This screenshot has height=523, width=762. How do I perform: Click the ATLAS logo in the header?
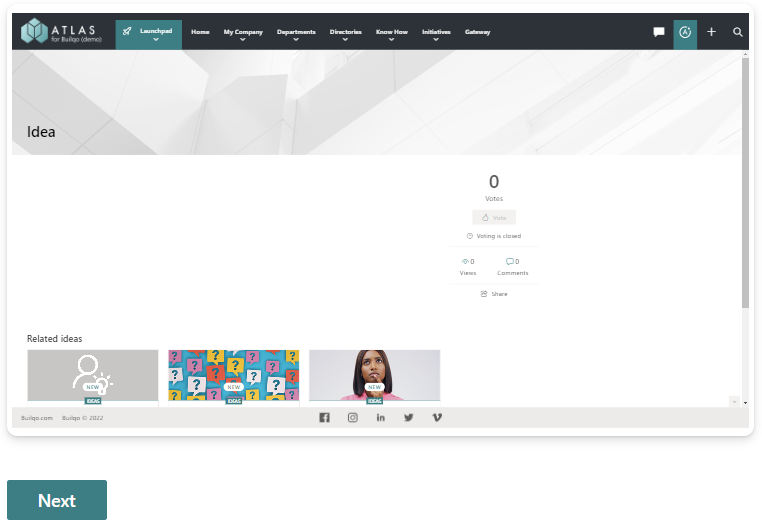pos(62,32)
